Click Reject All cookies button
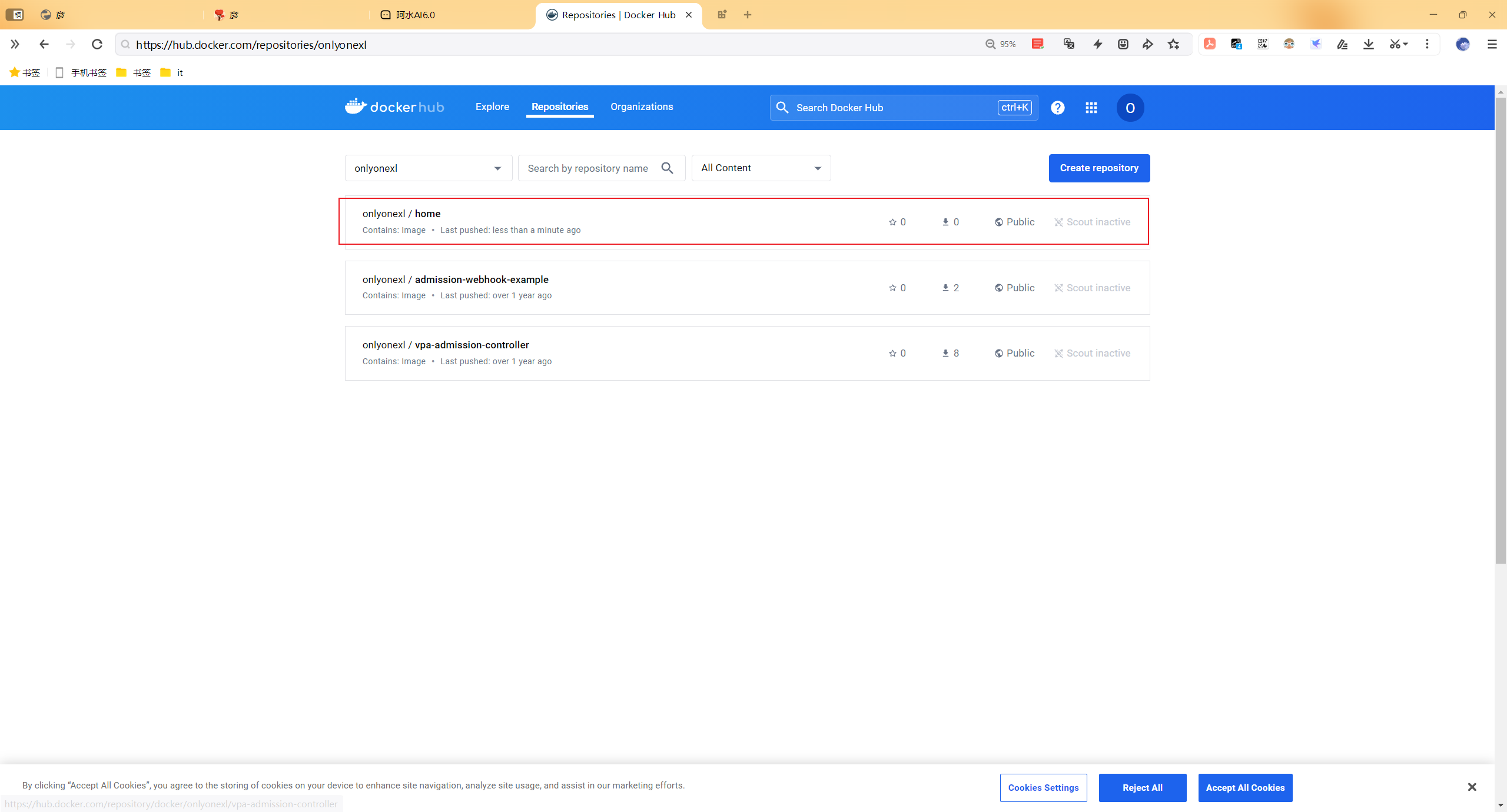Image resolution: width=1507 pixels, height=812 pixels. click(x=1142, y=788)
